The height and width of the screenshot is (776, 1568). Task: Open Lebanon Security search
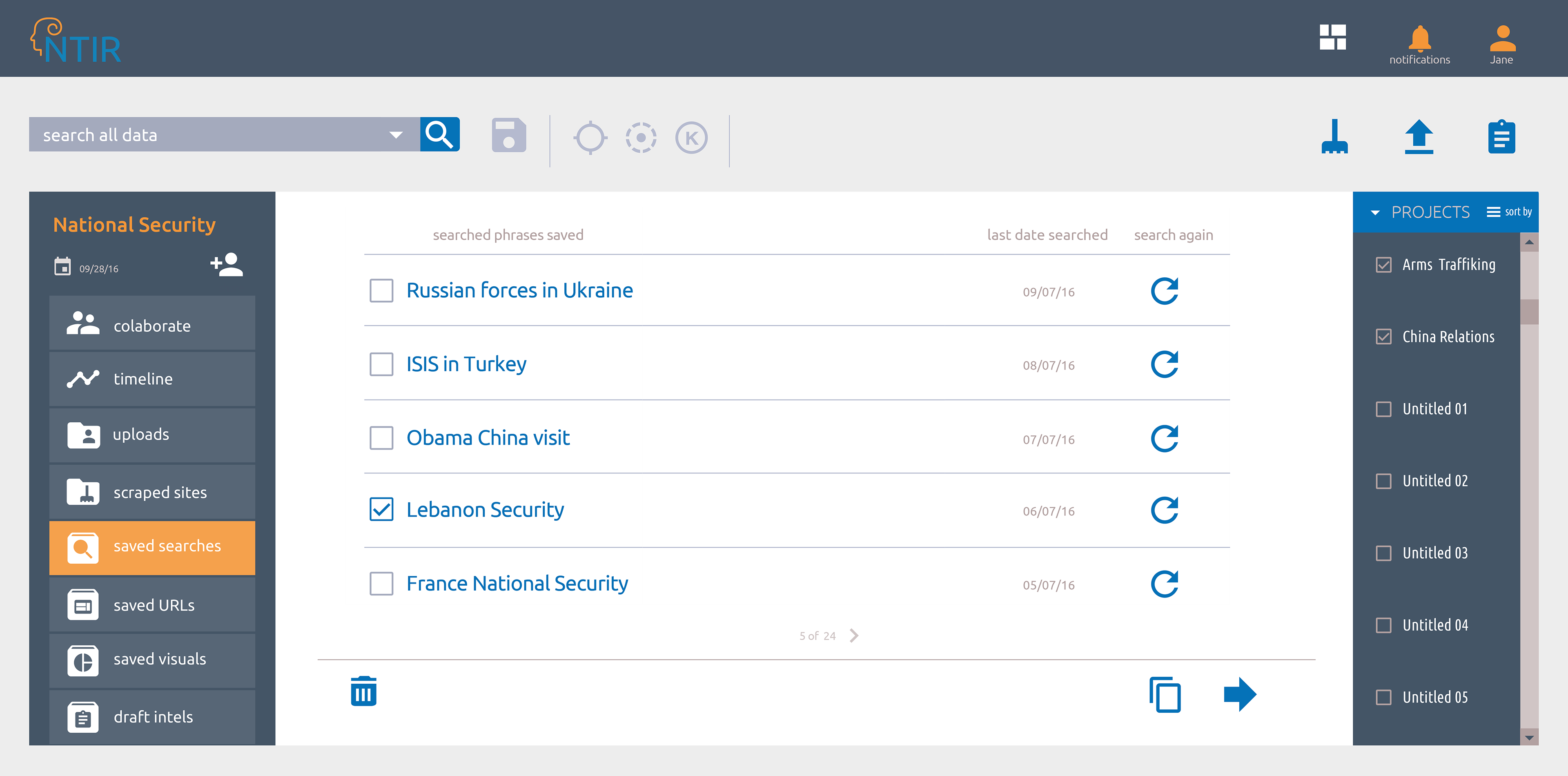pyautogui.click(x=485, y=509)
